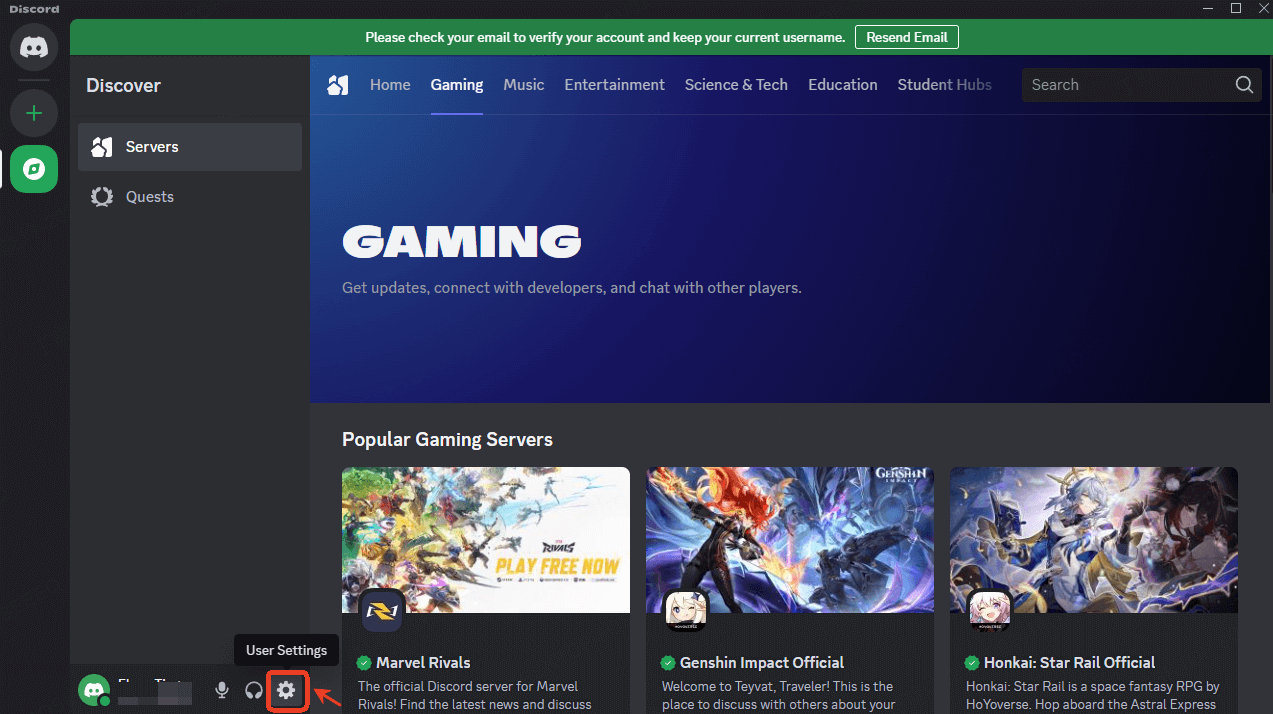Select the Student Hubs tab

tap(944, 85)
